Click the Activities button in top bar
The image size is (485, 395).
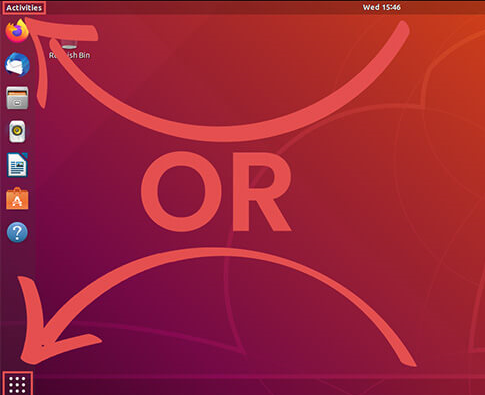click(x=24, y=8)
